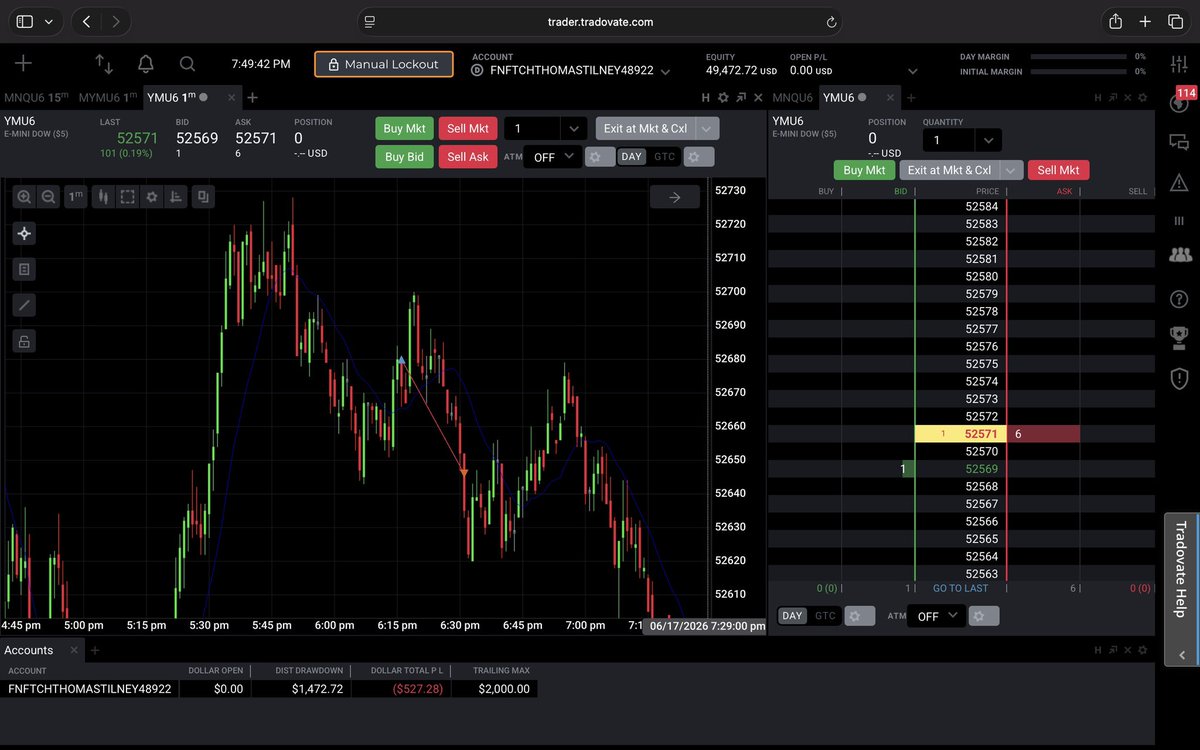
Task: Select the crosshair cursor tool
Action: point(24,233)
